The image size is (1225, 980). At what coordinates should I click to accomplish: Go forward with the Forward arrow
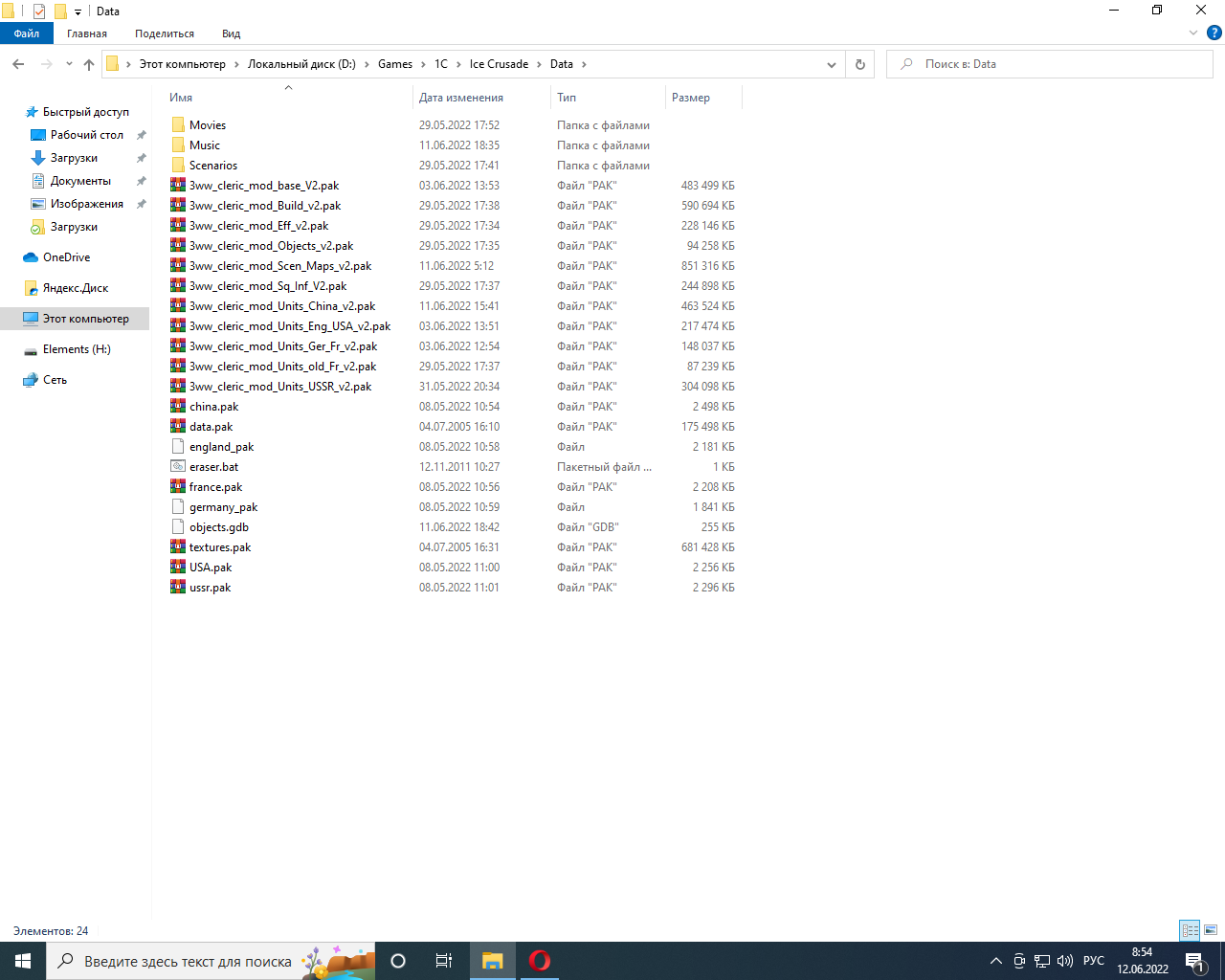(46, 64)
